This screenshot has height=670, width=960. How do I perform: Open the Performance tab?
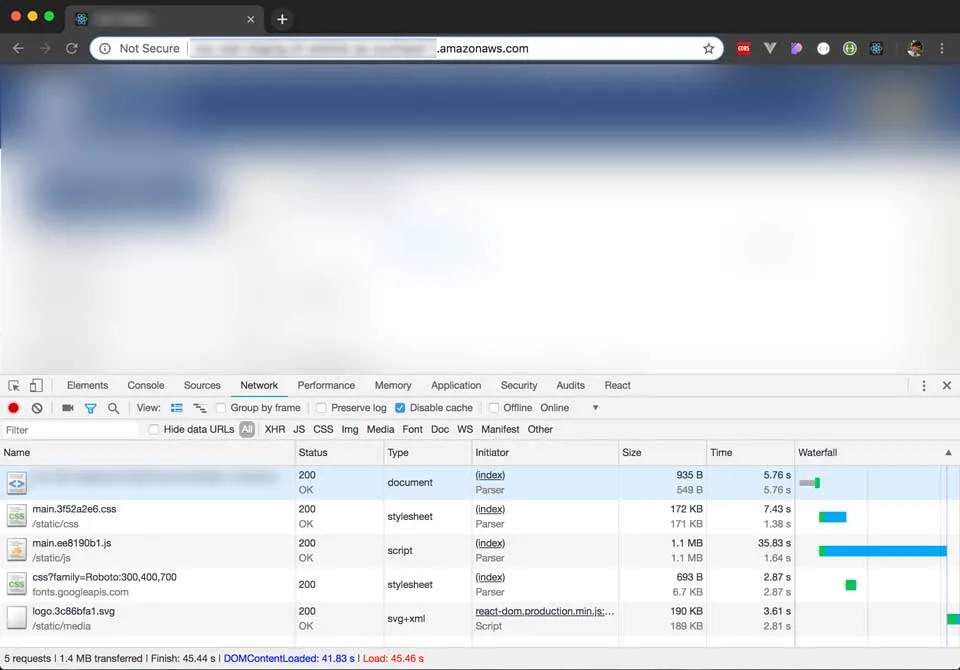point(326,385)
